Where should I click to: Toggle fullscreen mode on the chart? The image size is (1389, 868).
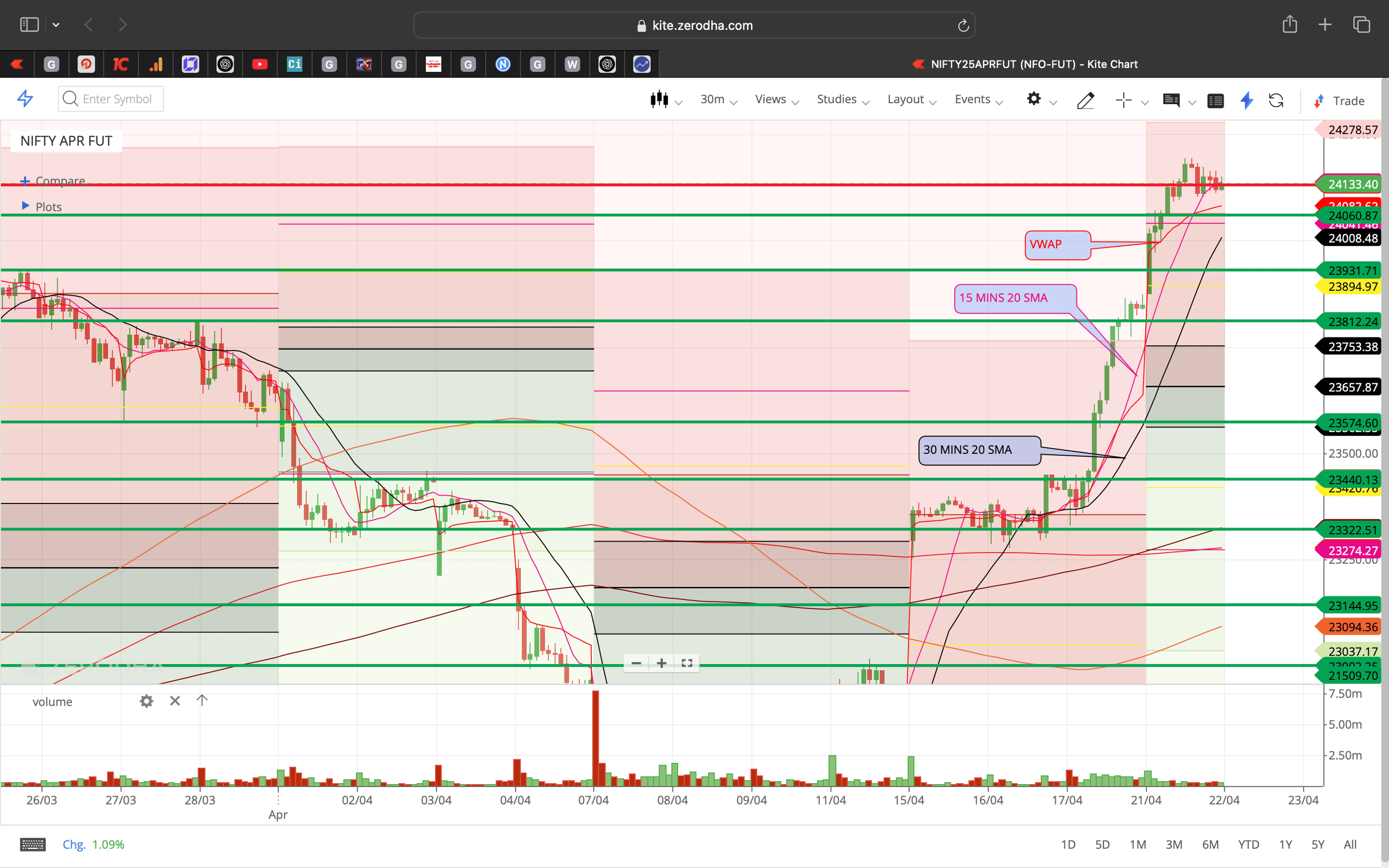tap(687, 663)
